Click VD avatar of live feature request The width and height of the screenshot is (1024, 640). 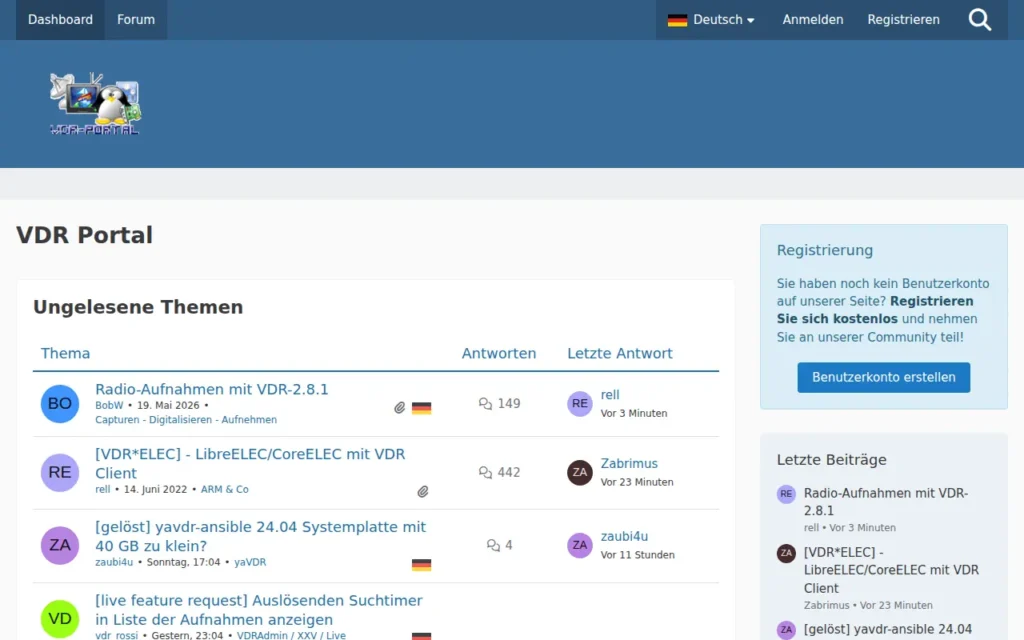(59, 618)
